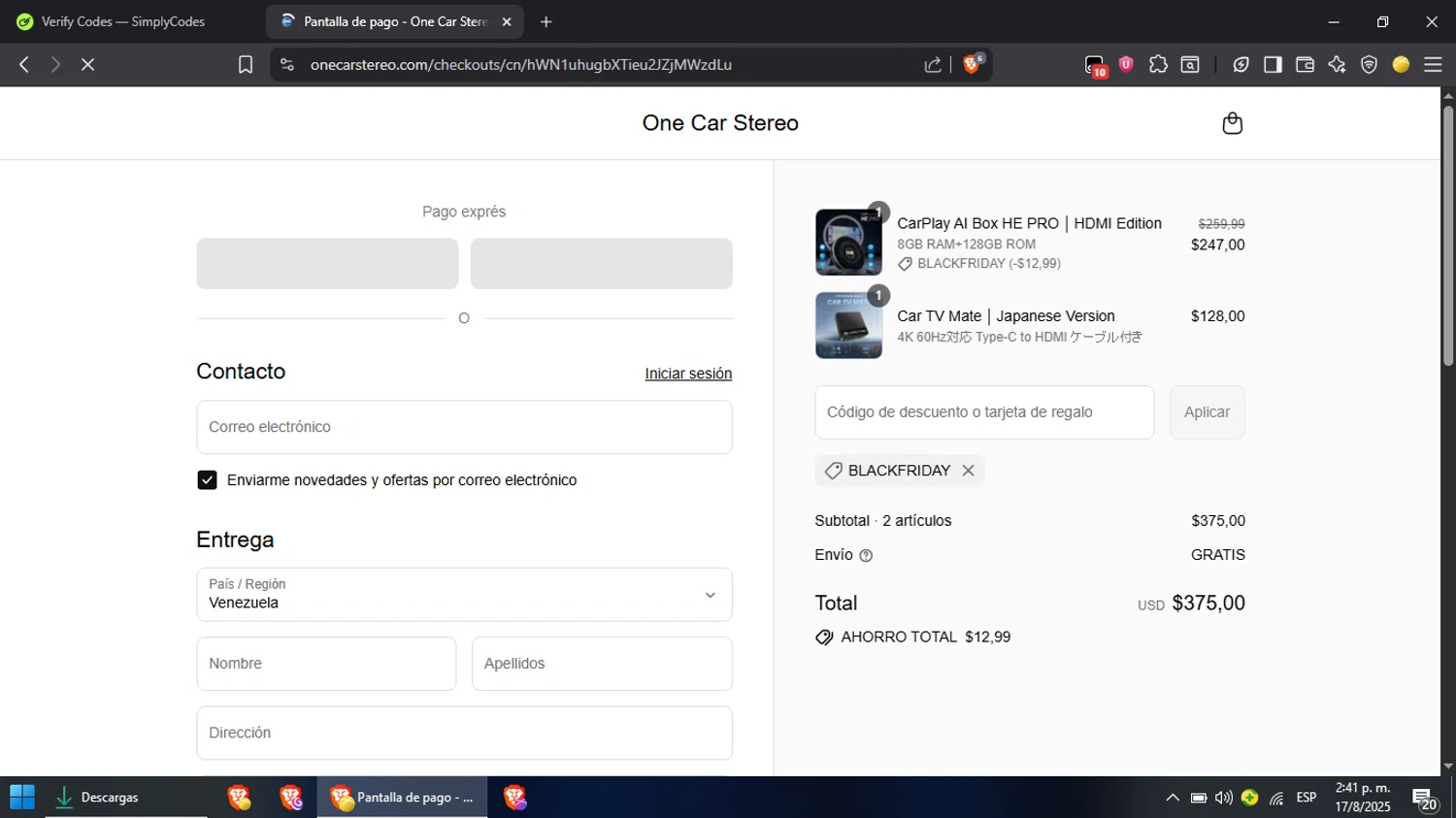Open a new browser tab
1456x818 pixels.
[546, 21]
